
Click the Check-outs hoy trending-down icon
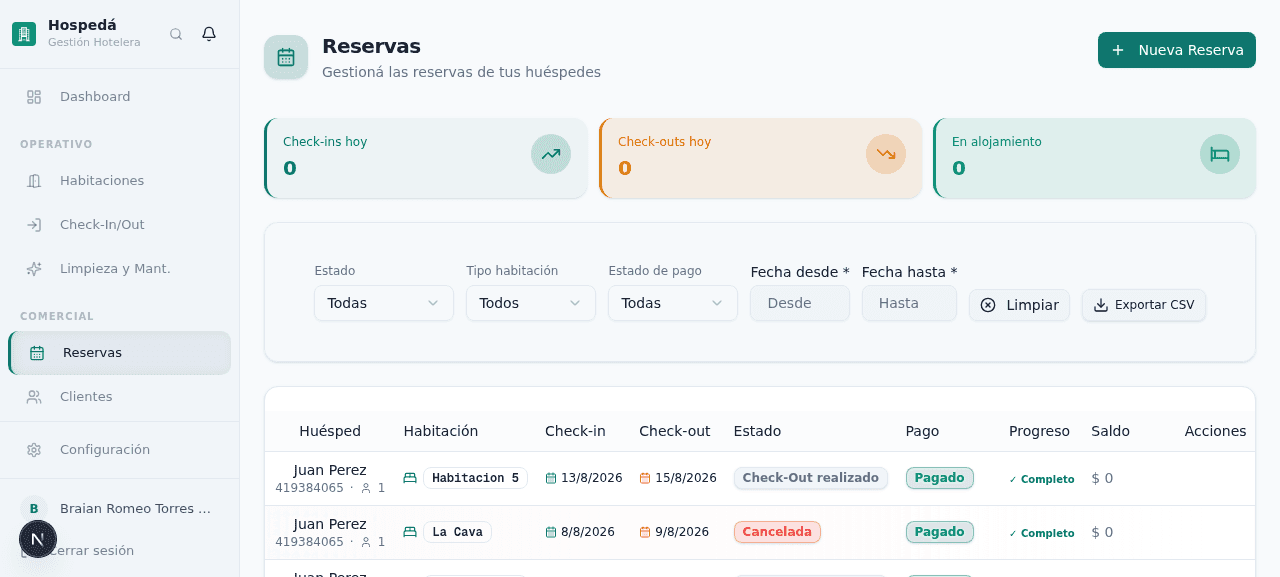point(886,154)
